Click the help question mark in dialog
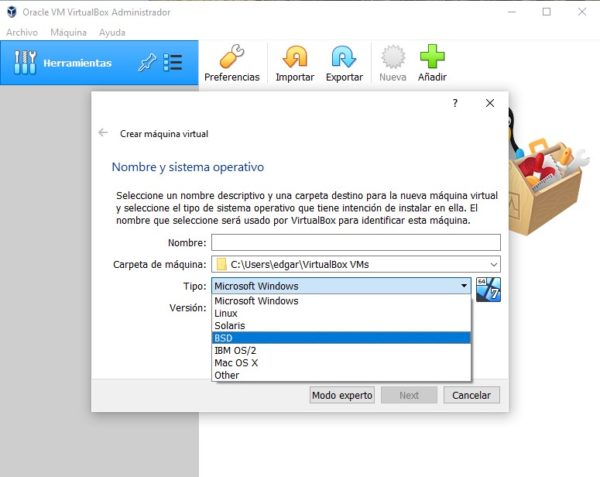Screen dimensions: 600x477 [x=455, y=103]
